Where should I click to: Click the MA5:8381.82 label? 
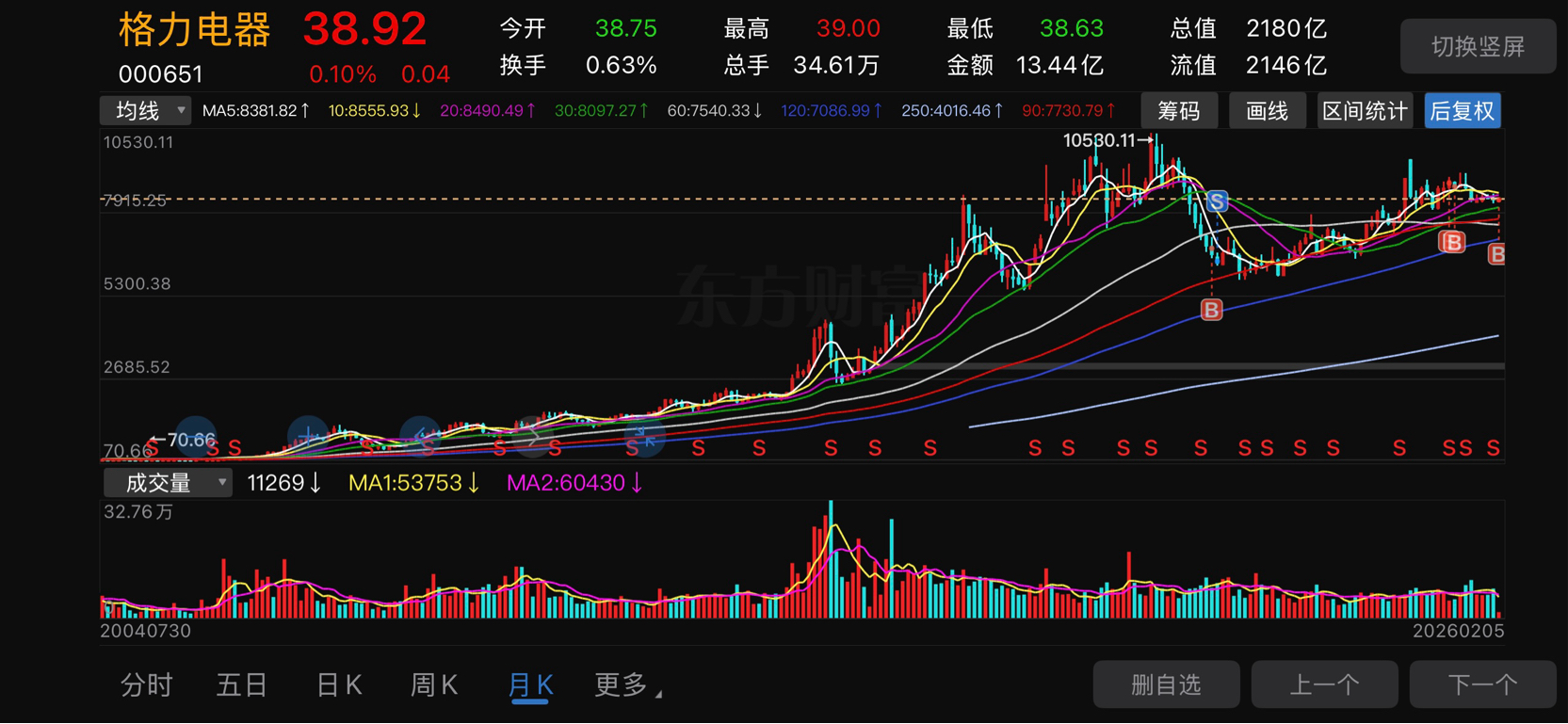[x=256, y=111]
